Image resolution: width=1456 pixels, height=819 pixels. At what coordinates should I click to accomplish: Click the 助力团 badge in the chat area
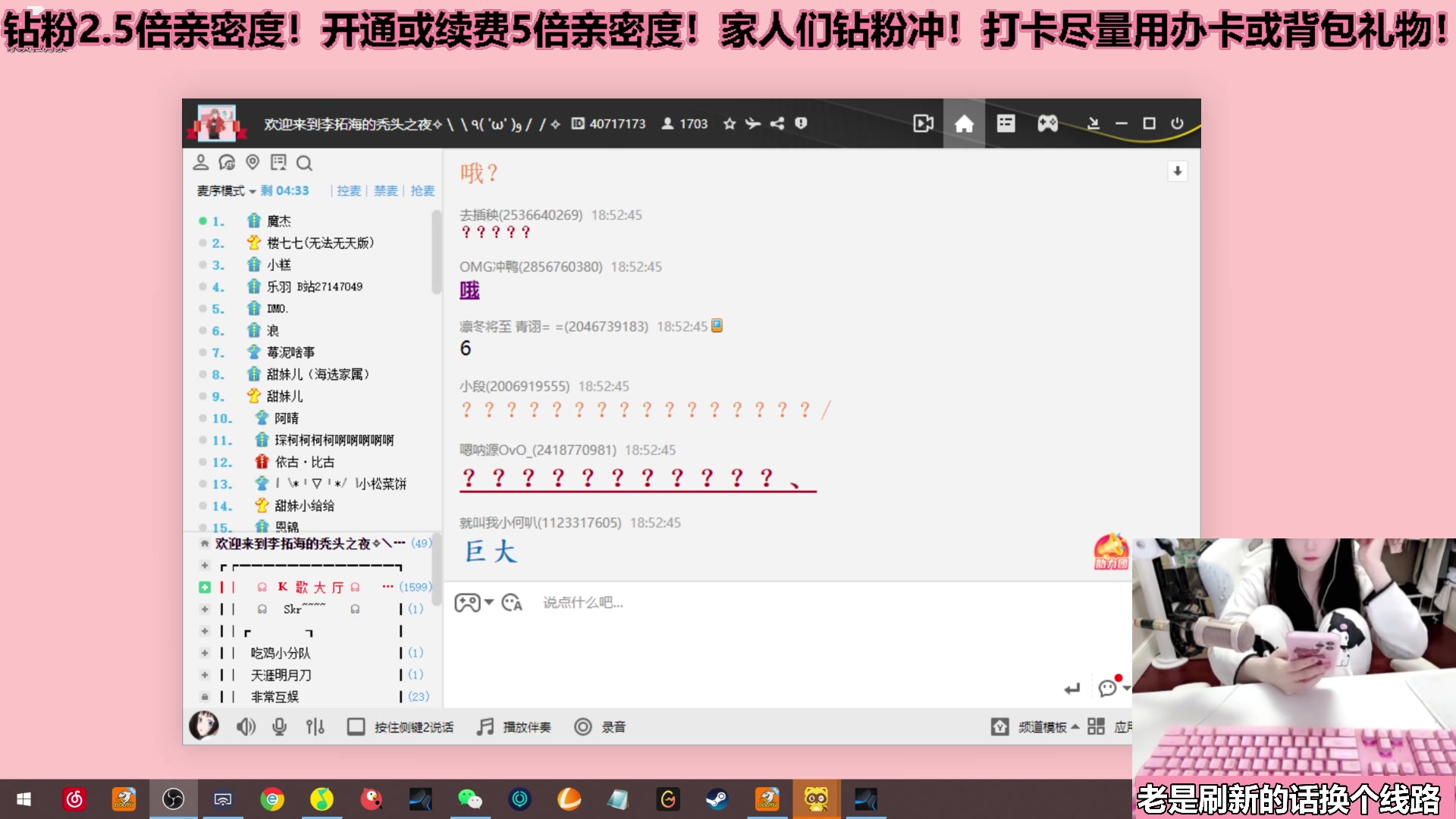1111,551
